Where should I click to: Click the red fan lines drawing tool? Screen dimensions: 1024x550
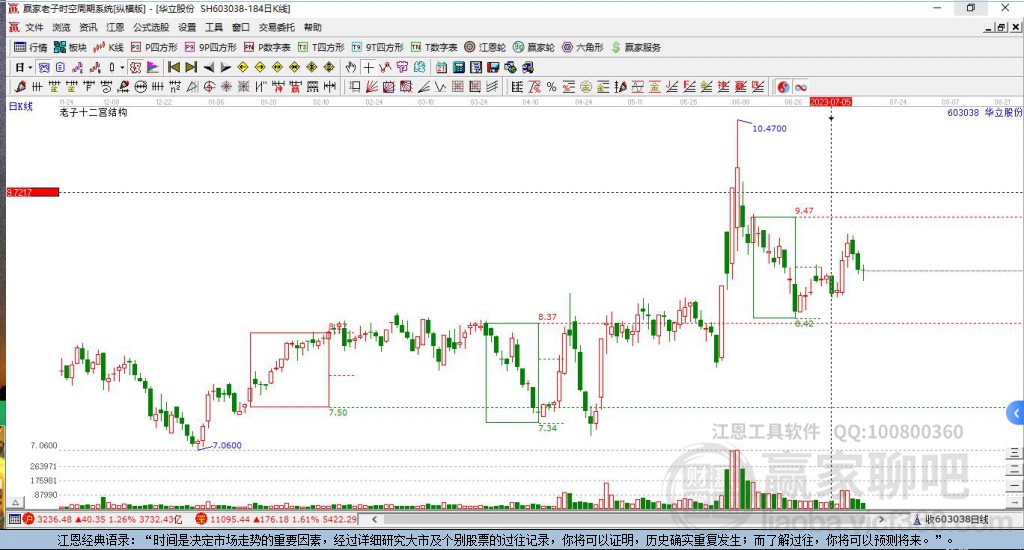[x=372, y=86]
